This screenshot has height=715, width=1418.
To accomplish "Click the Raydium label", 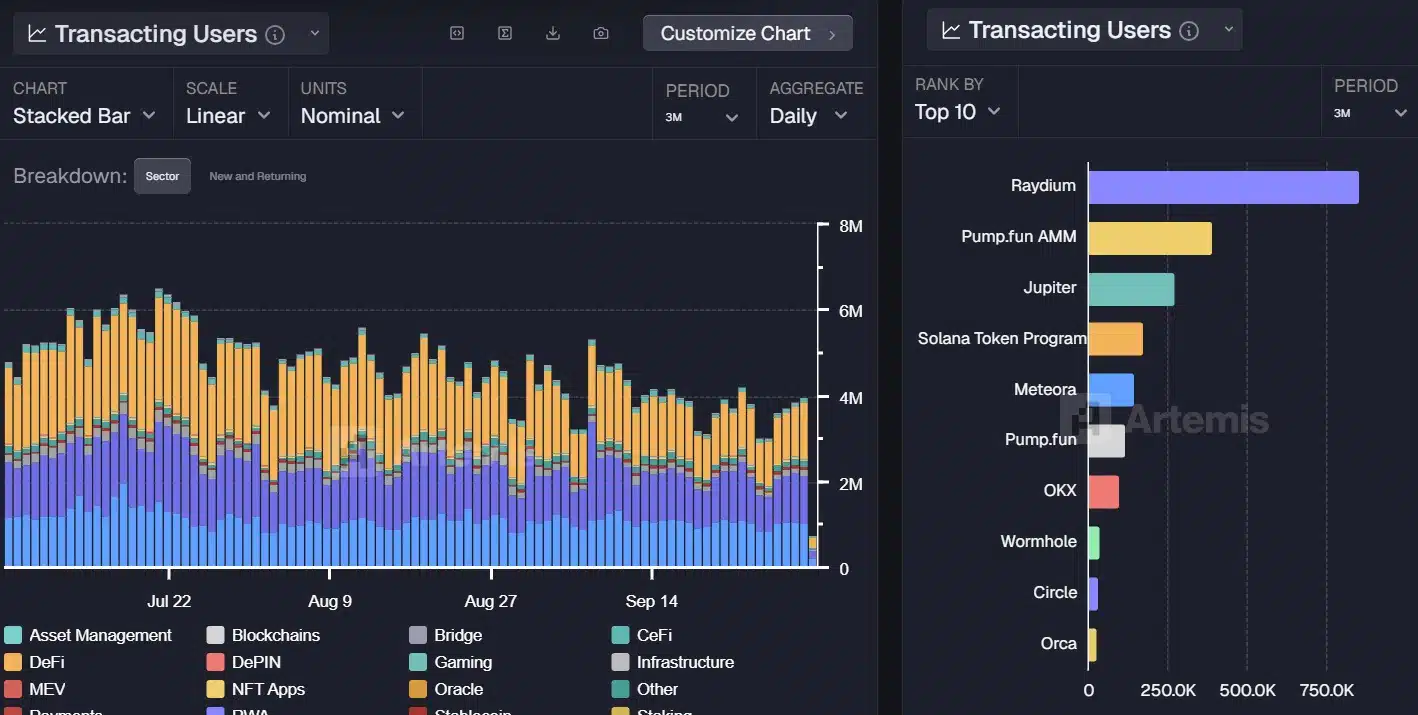I will (x=1043, y=186).
